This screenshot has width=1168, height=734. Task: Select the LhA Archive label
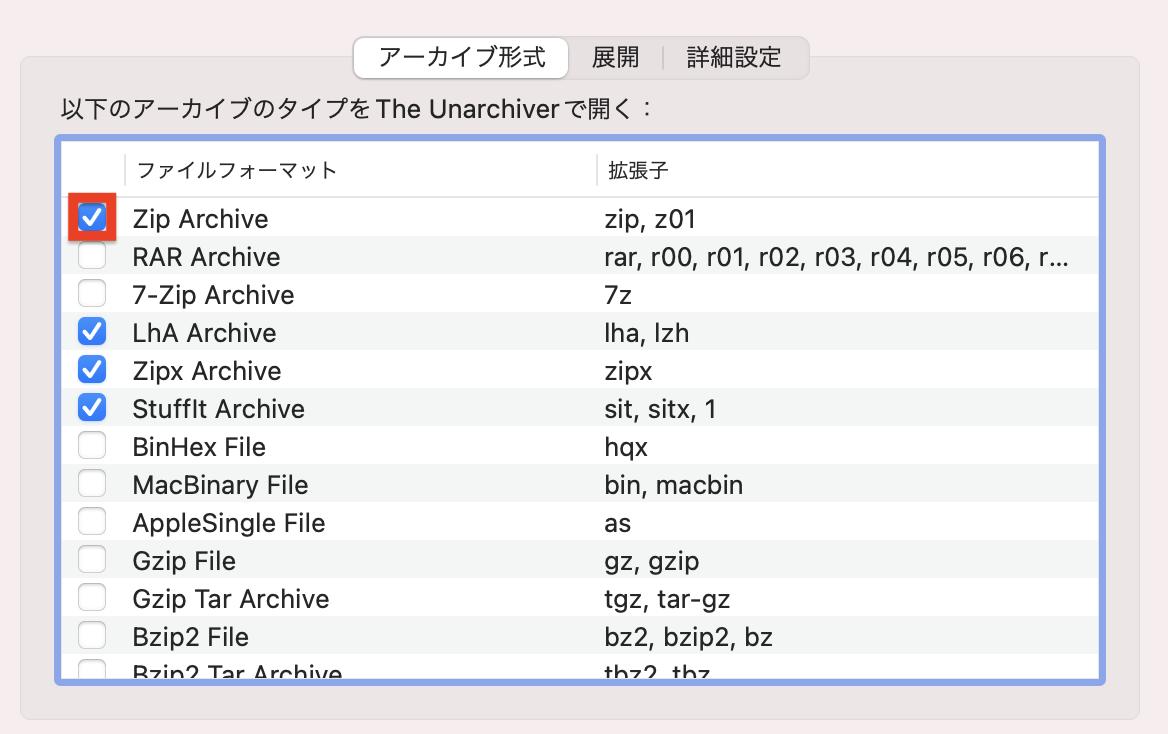[204, 333]
